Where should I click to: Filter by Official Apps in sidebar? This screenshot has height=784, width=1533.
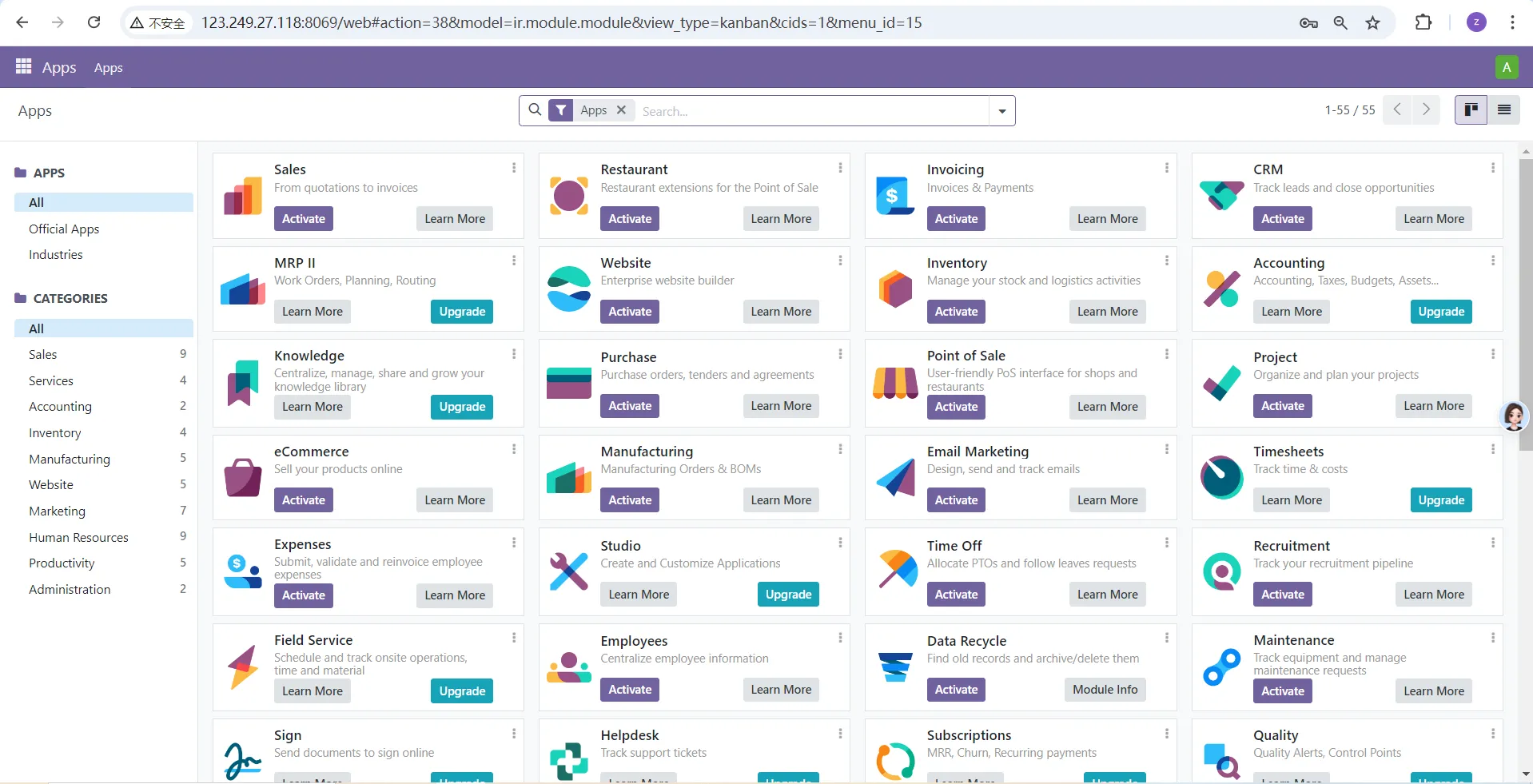(x=64, y=229)
